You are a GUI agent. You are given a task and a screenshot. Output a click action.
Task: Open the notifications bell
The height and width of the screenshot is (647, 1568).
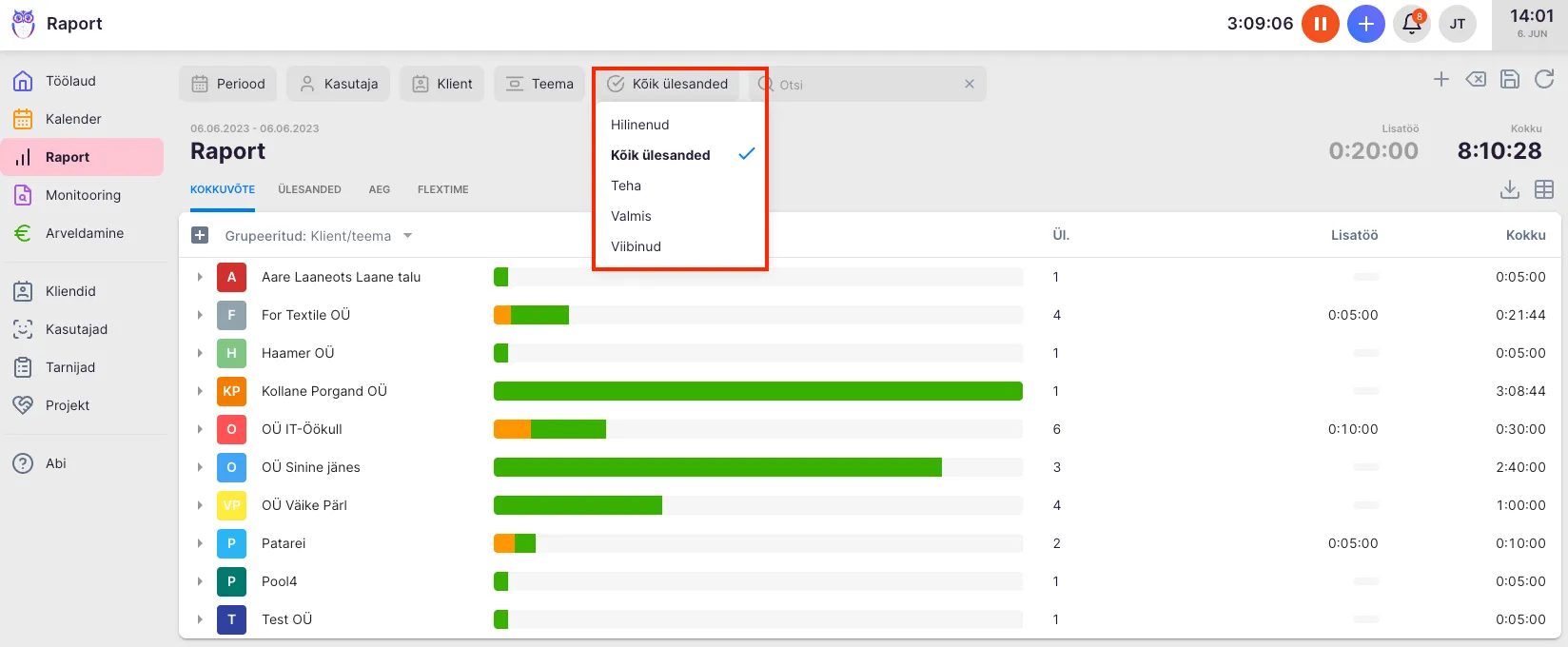[x=1412, y=24]
